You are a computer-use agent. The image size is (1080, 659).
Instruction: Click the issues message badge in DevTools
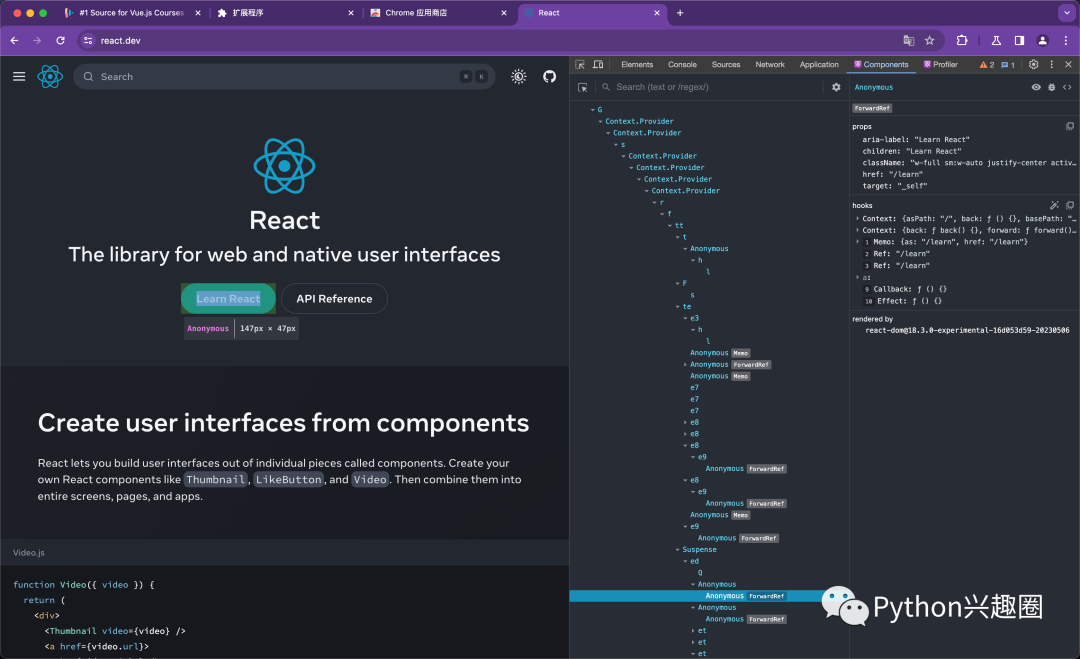click(x=1008, y=65)
